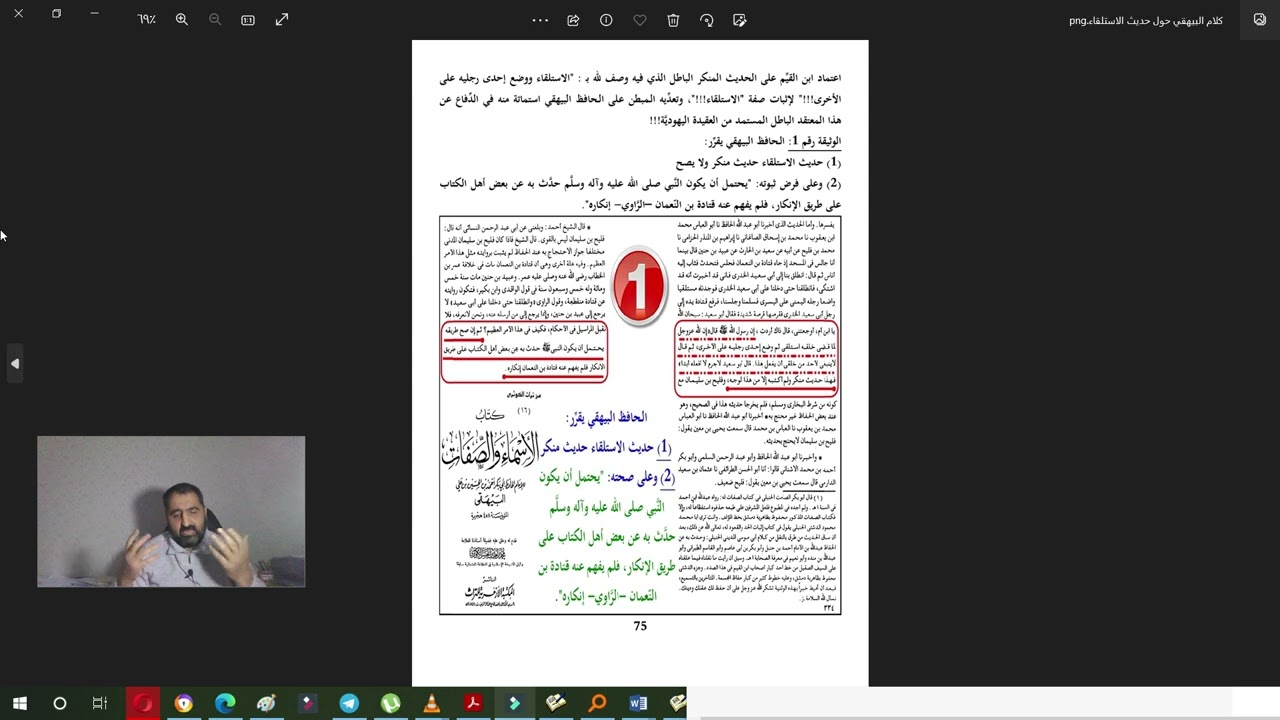Open Cortana search circle in taskbar
Screen dimensions: 1280x720
click(60, 704)
